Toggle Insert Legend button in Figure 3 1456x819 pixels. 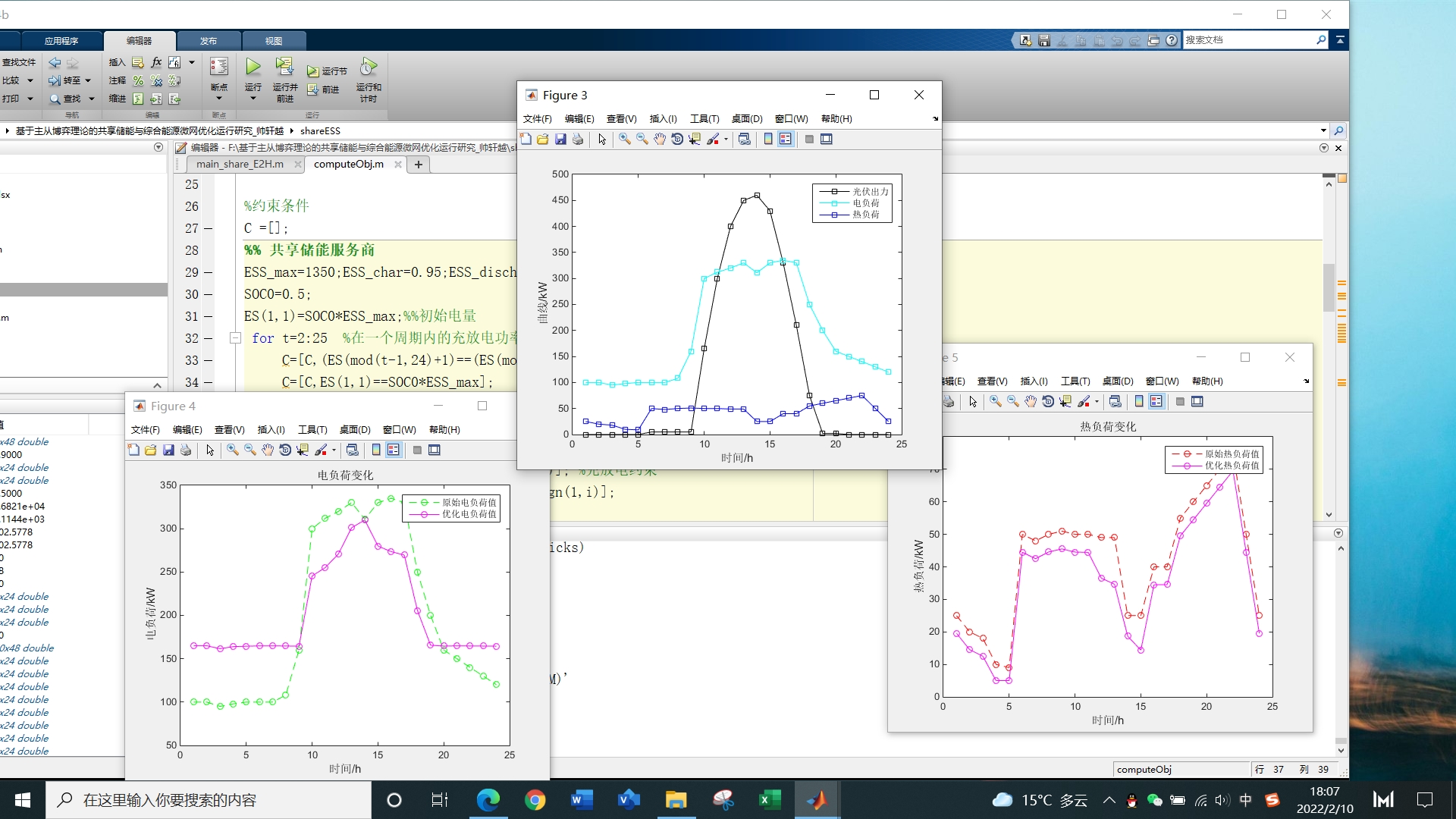(x=786, y=139)
